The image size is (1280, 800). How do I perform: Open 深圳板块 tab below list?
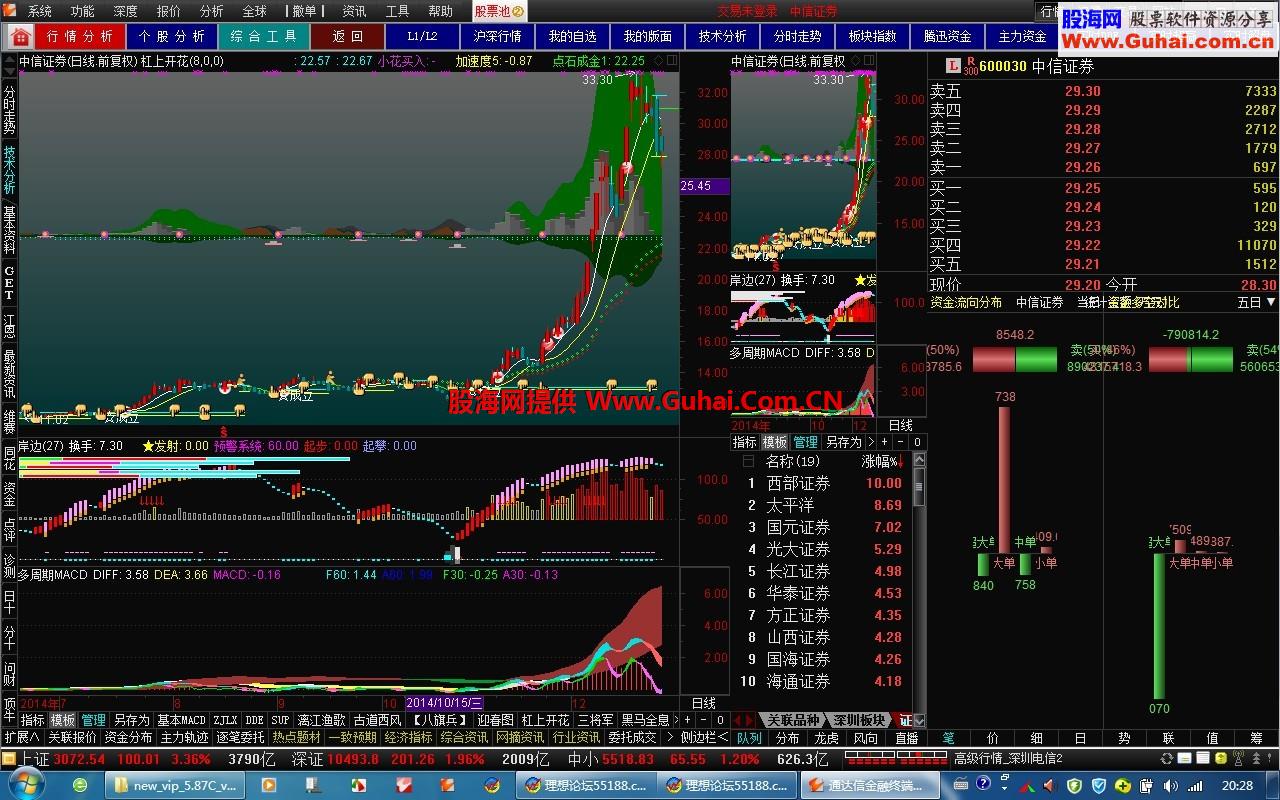(x=858, y=720)
